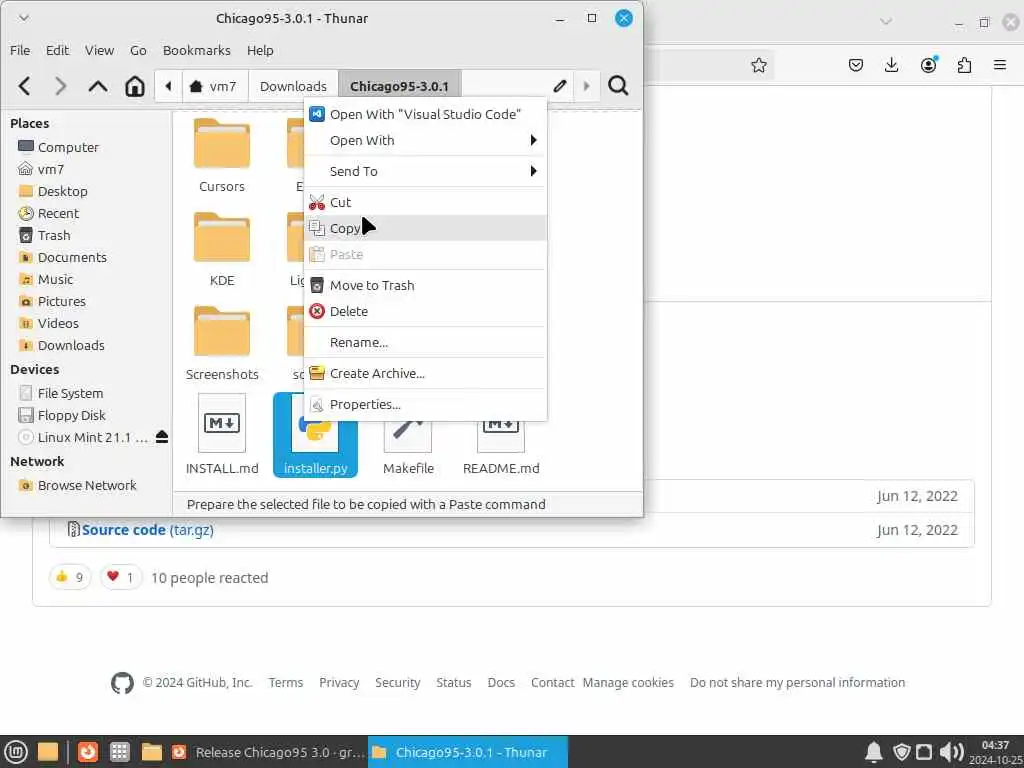Click the Chicago95-3.0.1 Thunar taskbar item

coord(468,752)
